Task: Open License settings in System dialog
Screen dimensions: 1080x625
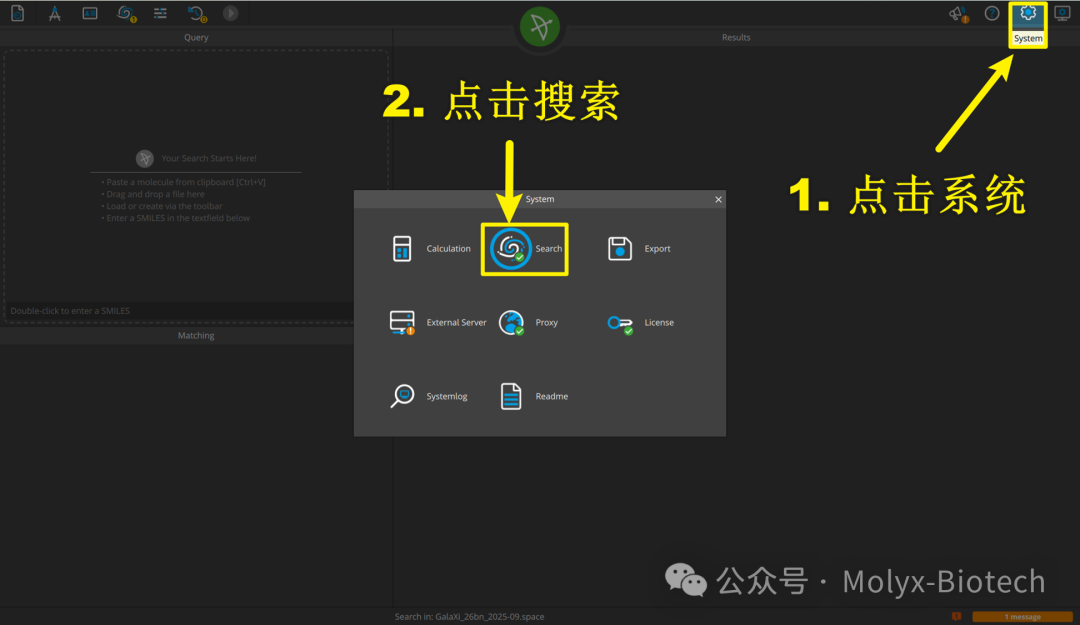Action: 641,322
